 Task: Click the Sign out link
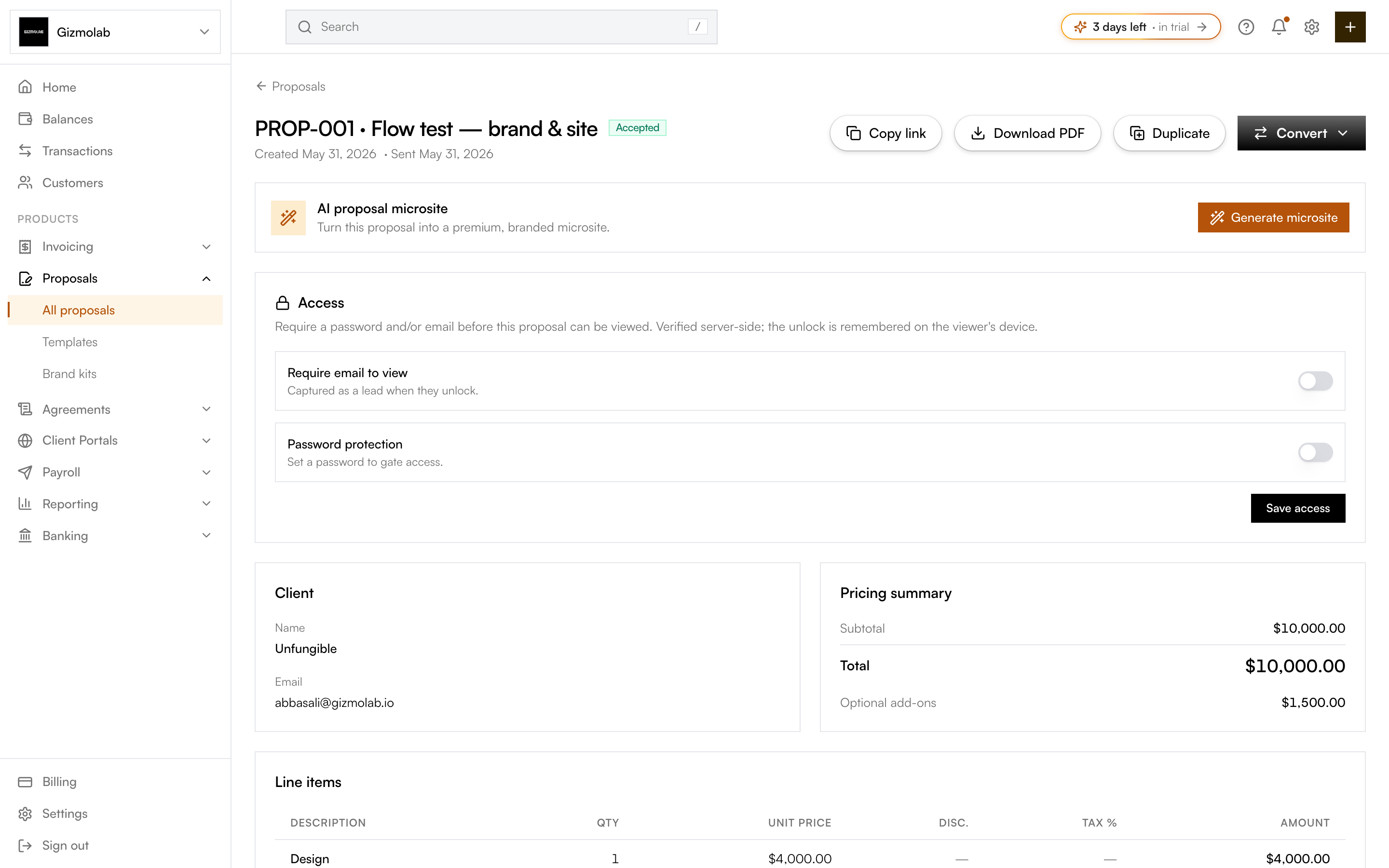click(x=65, y=845)
